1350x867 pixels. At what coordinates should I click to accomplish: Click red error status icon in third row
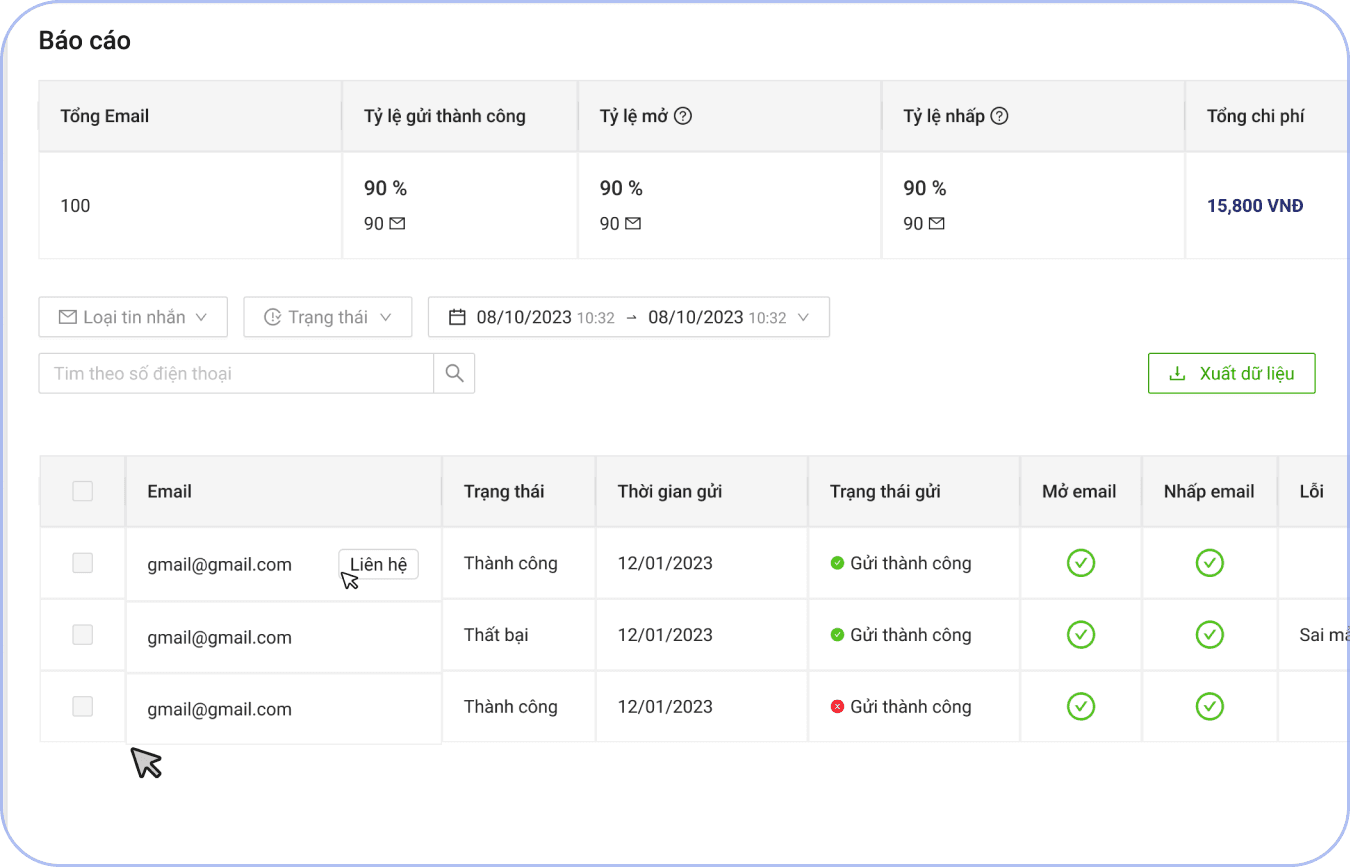(838, 707)
